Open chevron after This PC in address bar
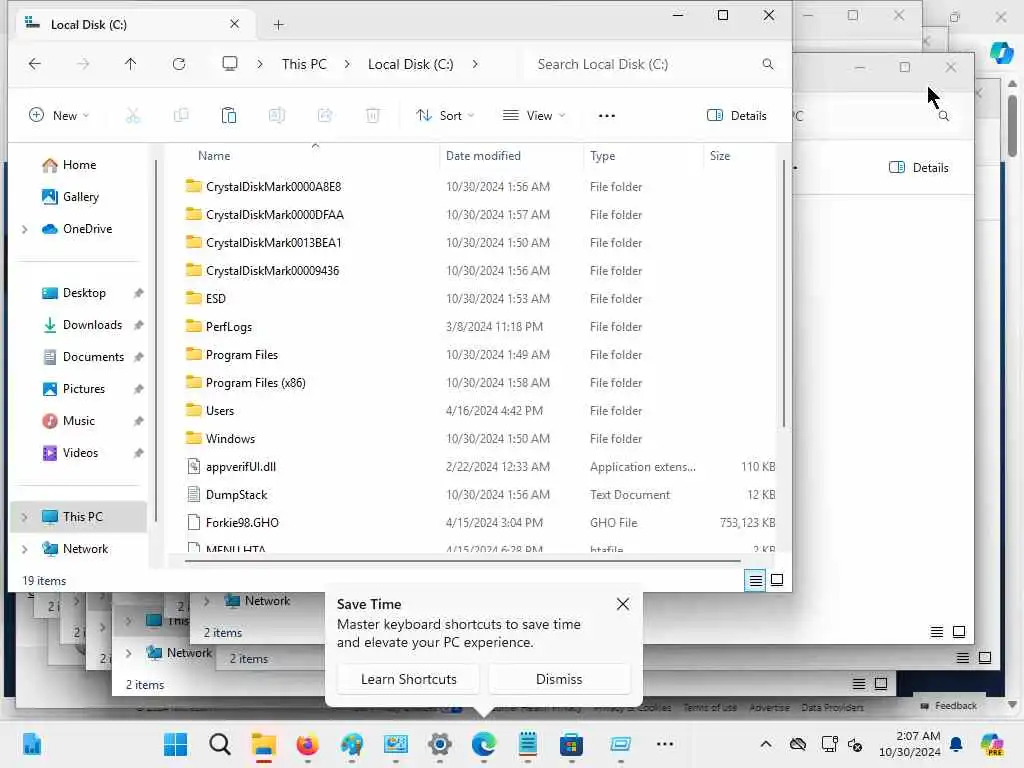The width and height of the screenshot is (1024, 768). [x=347, y=64]
